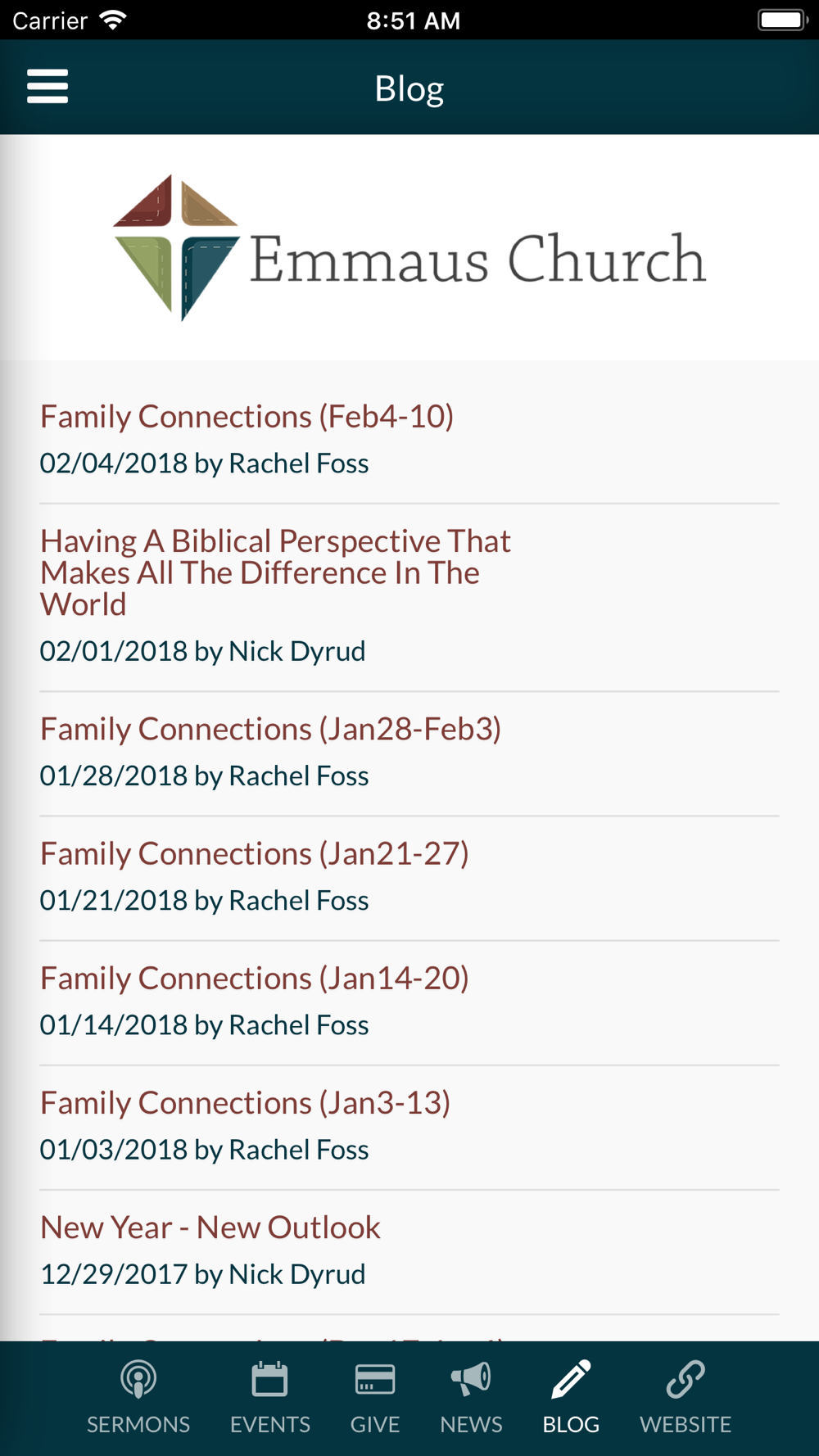Switch to the EVENTS tab label
Screen dimensions: 819x1456
[269, 1424]
